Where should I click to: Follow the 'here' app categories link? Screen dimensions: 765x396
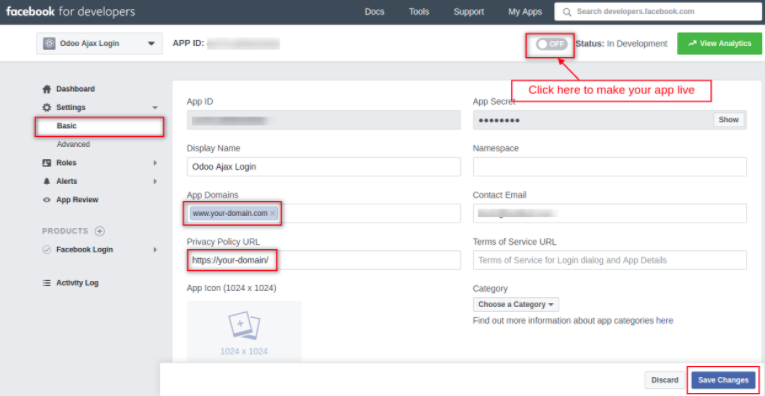[x=664, y=321]
